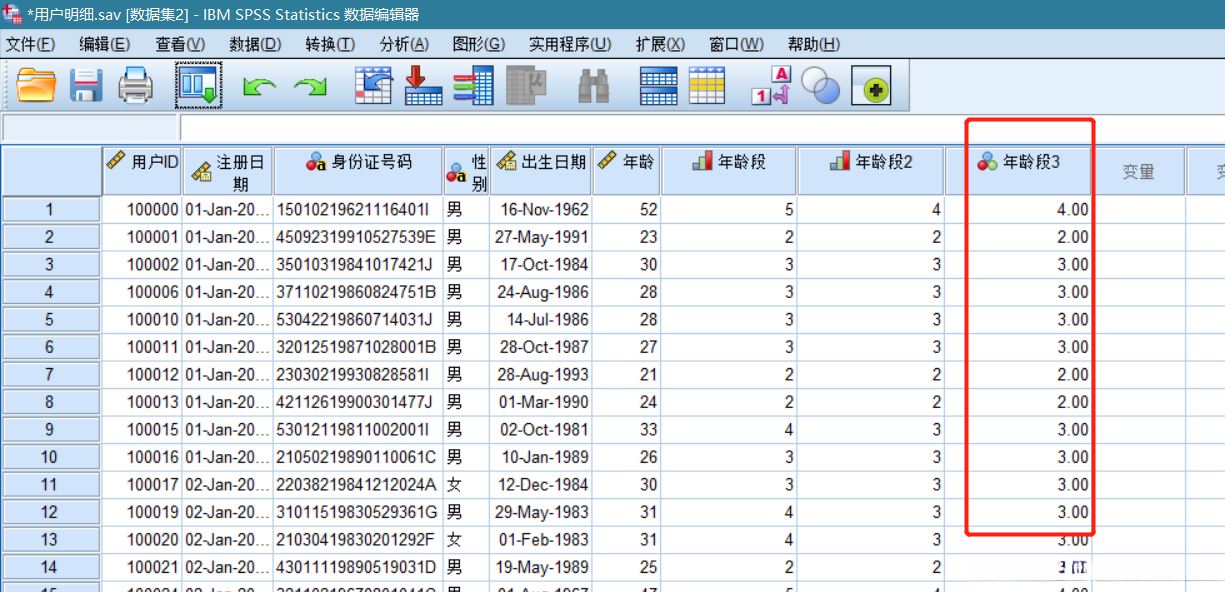Select the 年龄段 column header
1225x592 pixels.
pyautogui.click(x=729, y=171)
